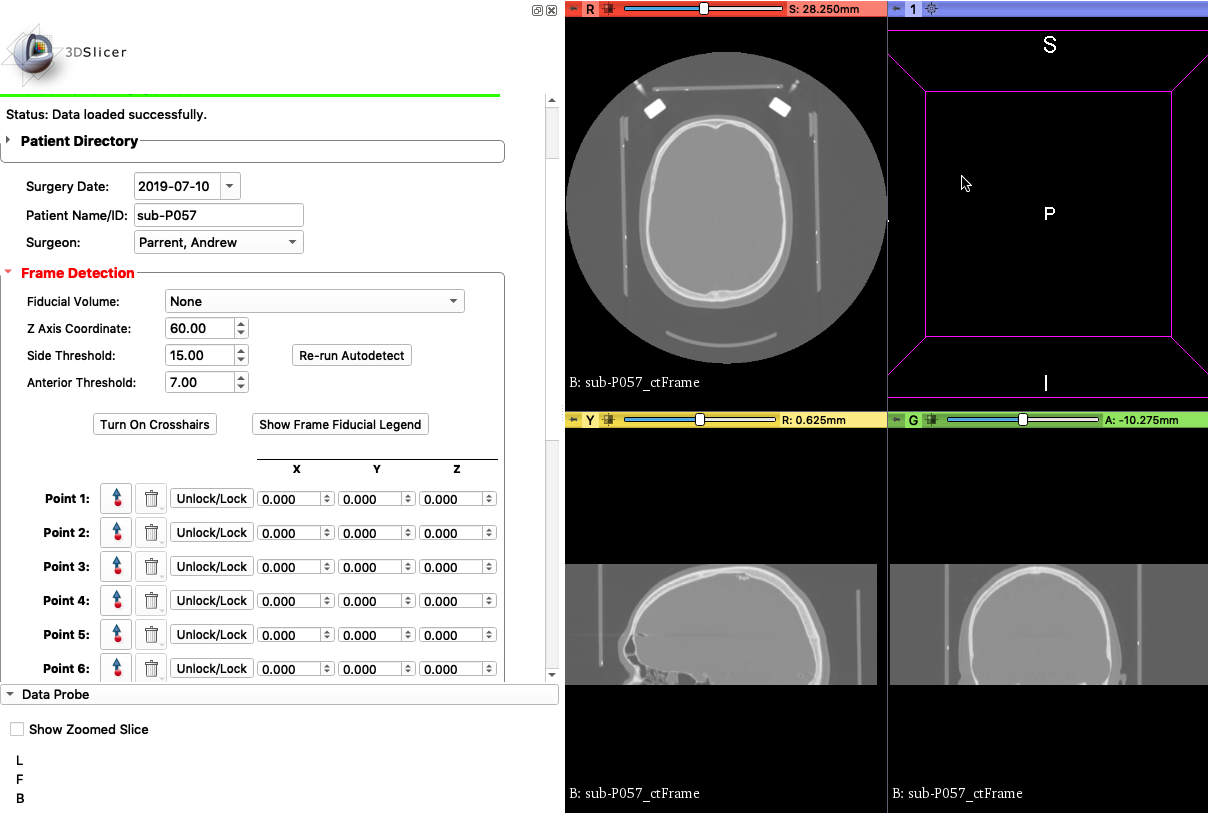Open the Surgeon dropdown list
This screenshot has width=1208, height=813.
[x=218, y=242]
